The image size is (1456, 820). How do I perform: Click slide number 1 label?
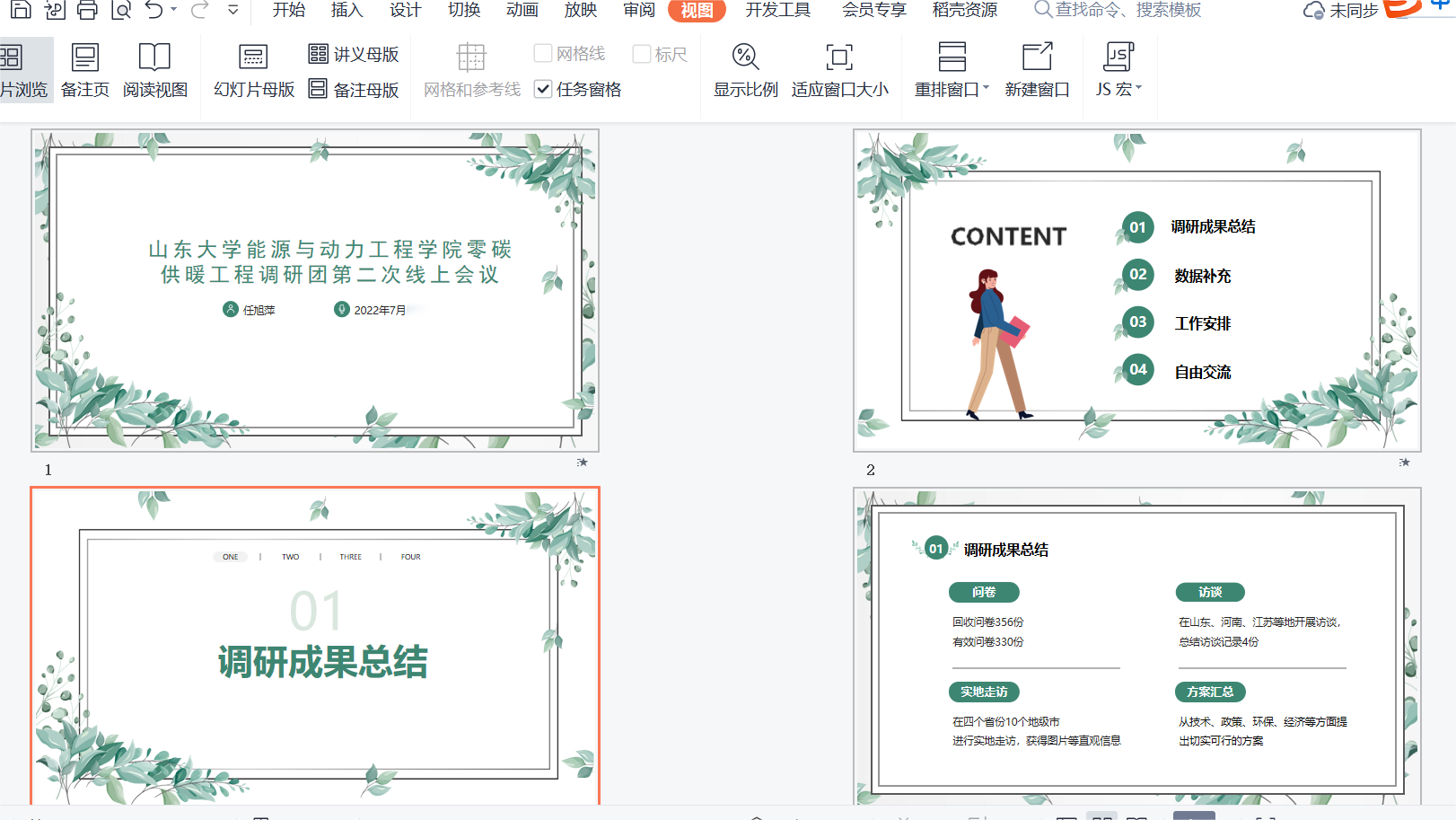[x=48, y=470]
